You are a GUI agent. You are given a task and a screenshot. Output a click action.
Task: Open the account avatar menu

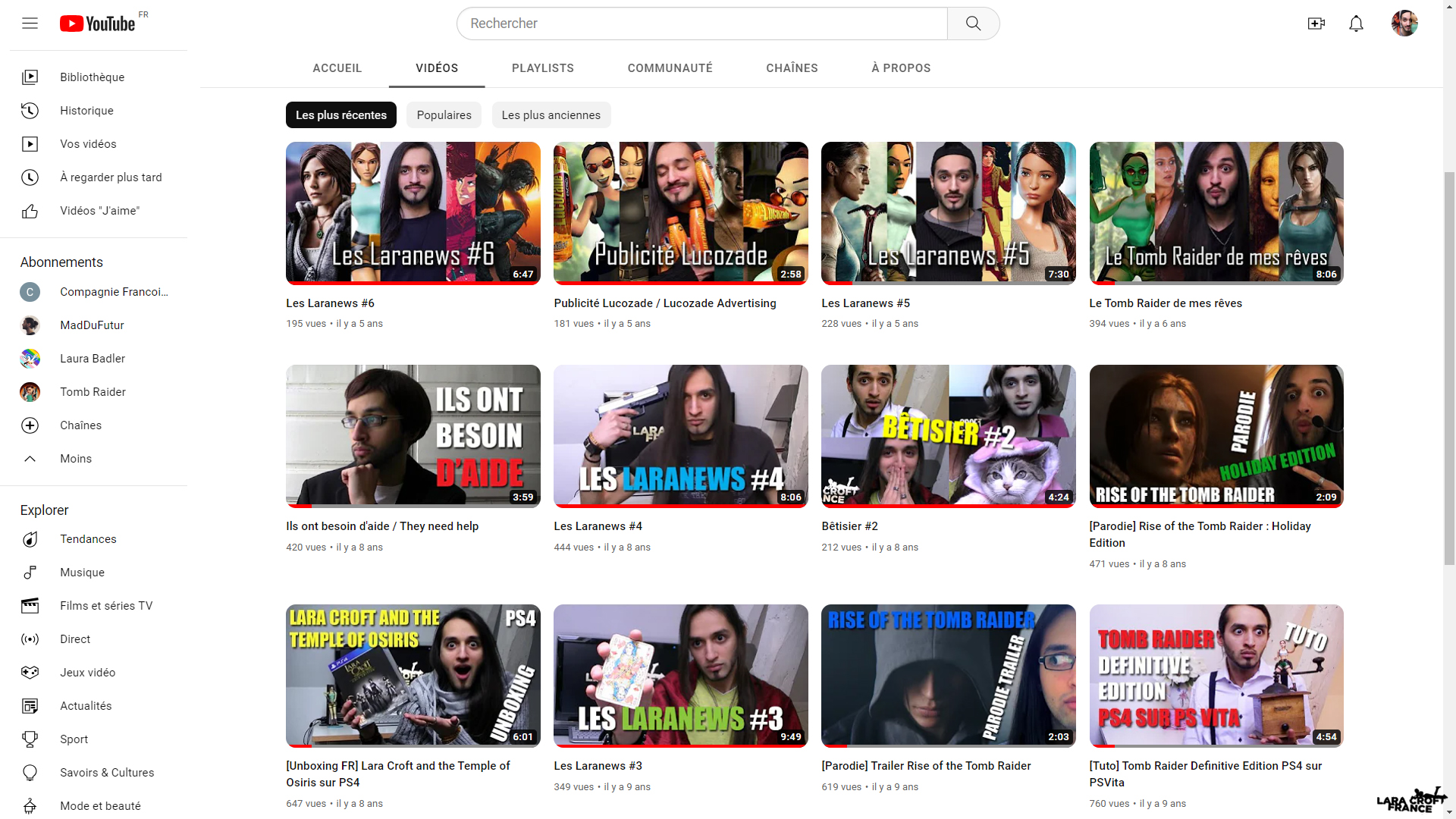click(x=1404, y=24)
